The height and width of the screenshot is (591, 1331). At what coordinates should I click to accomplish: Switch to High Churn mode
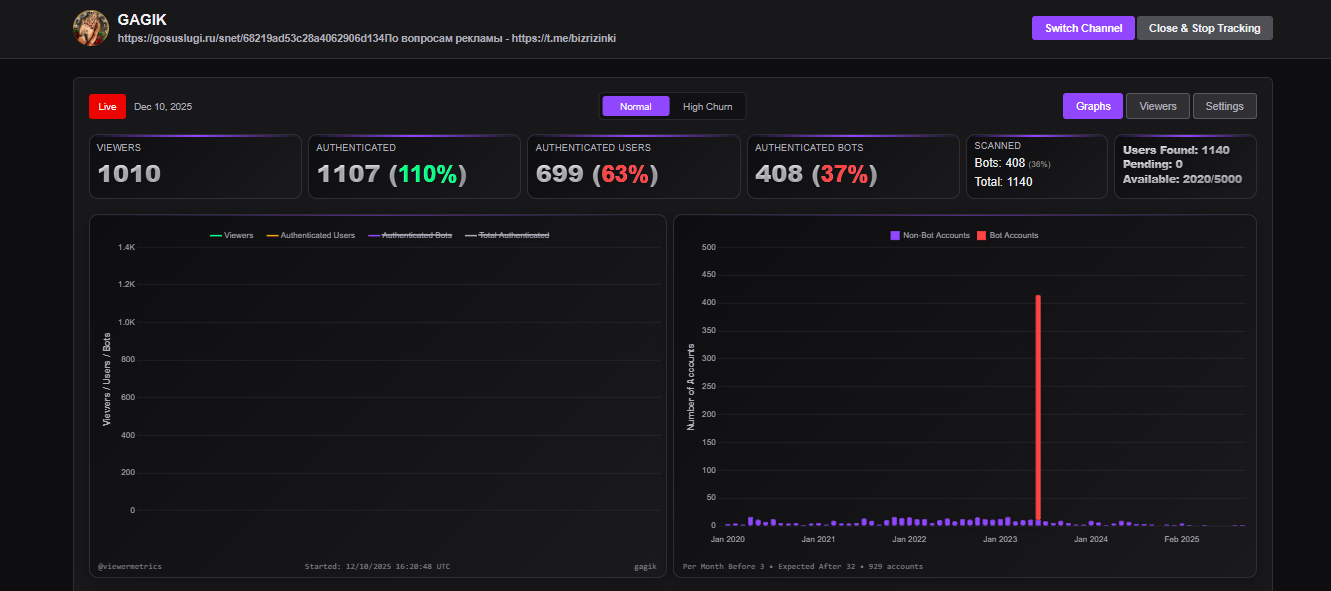tap(707, 106)
